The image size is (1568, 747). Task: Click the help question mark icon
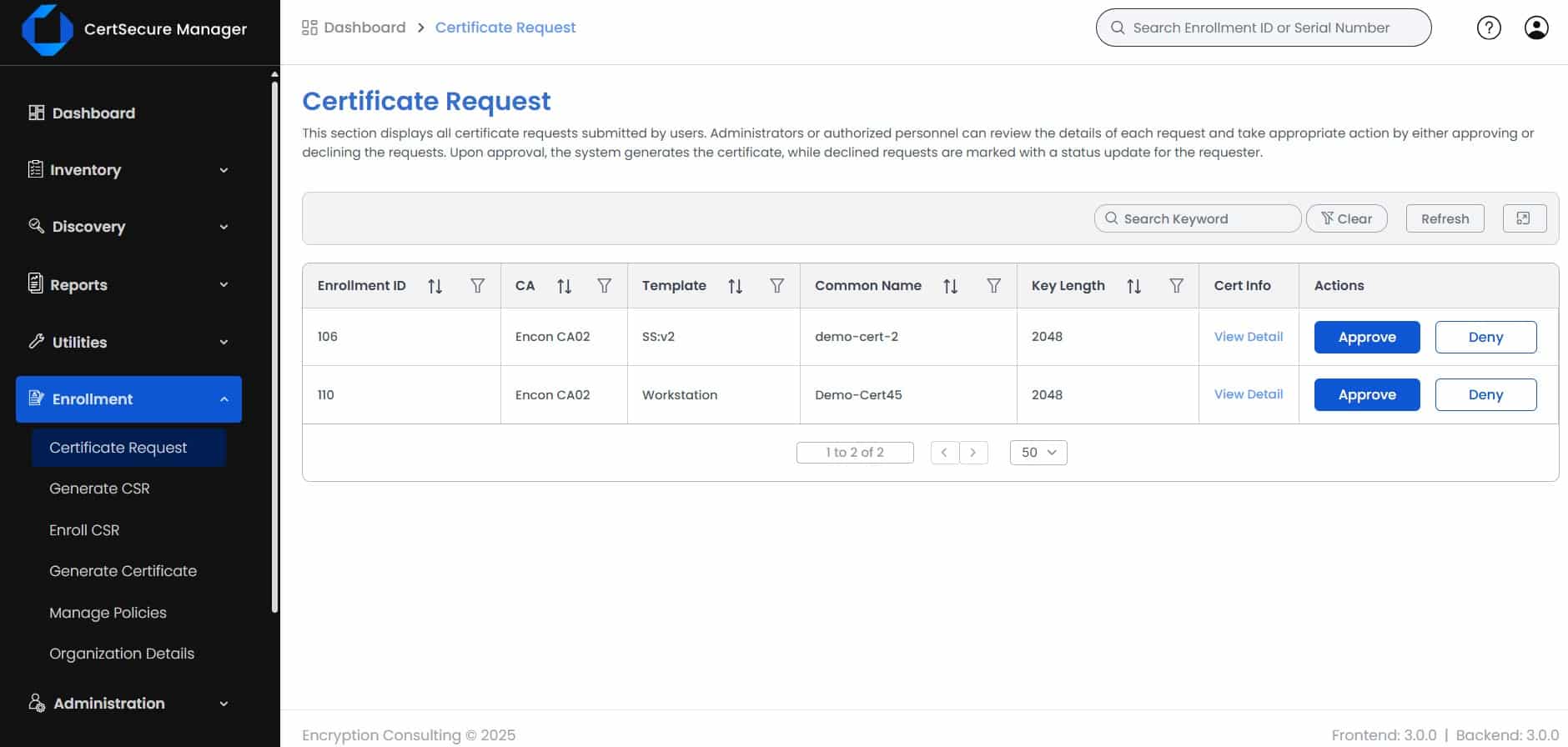[1489, 28]
